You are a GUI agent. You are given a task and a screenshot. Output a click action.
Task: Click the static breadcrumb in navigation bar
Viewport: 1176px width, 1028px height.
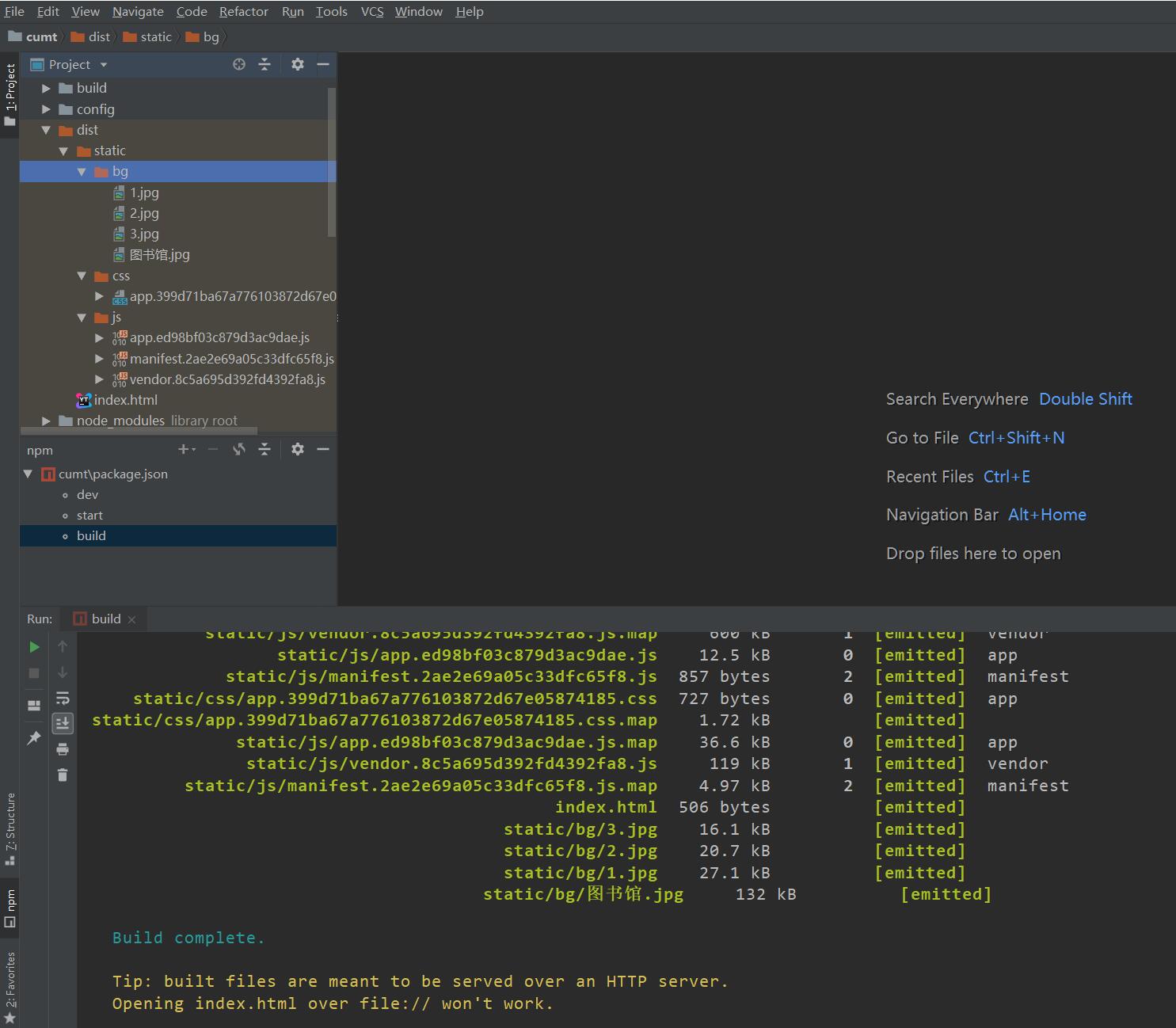[147, 37]
